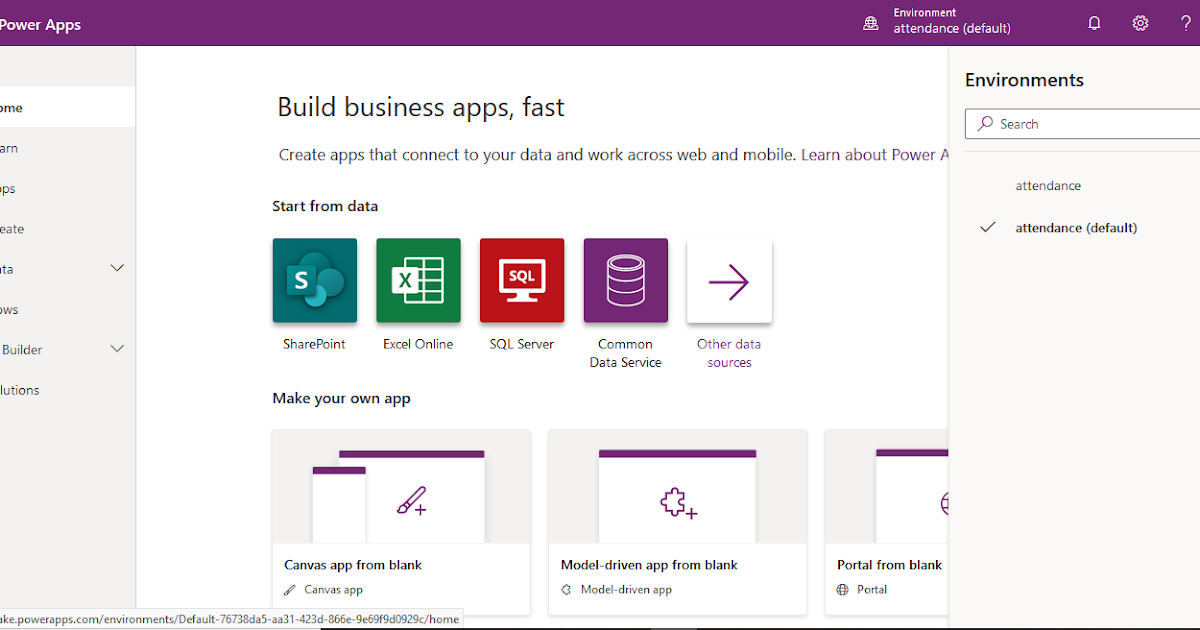Select the currently checked default environment

tap(1076, 227)
